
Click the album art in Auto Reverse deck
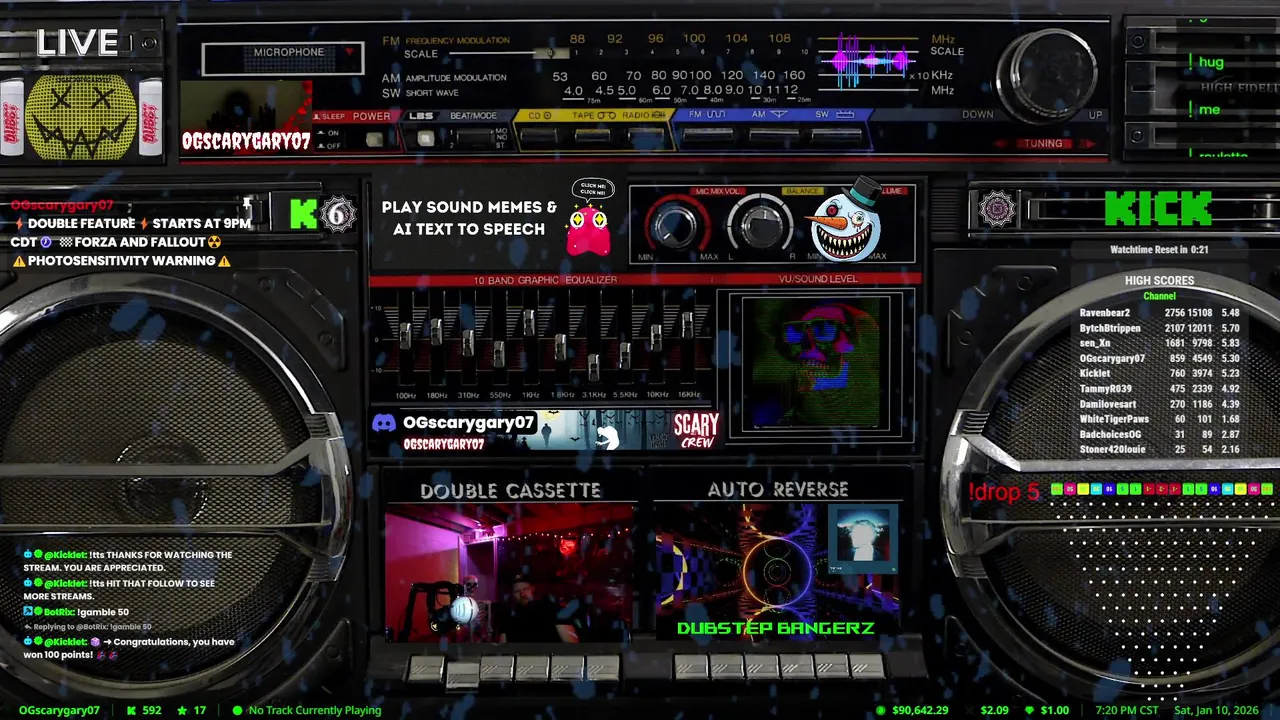point(862,539)
